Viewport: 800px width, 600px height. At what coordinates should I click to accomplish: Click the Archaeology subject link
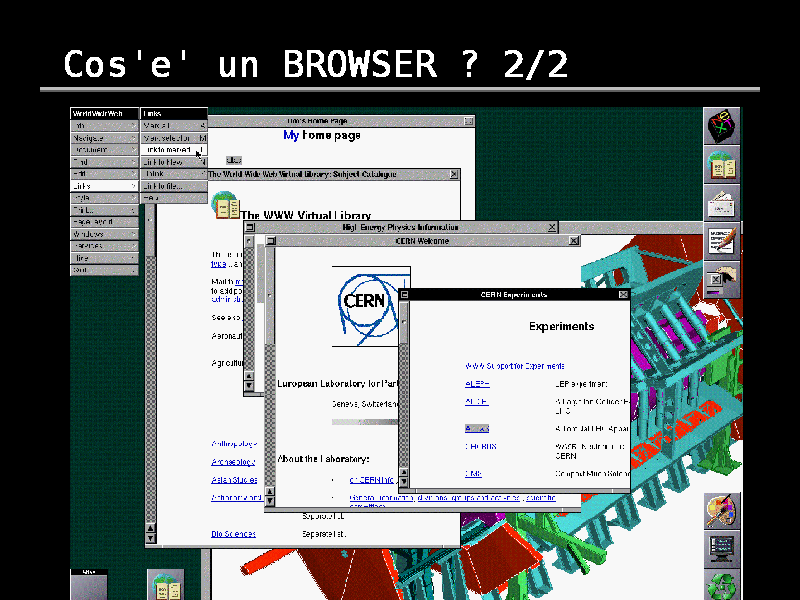coord(233,462)
